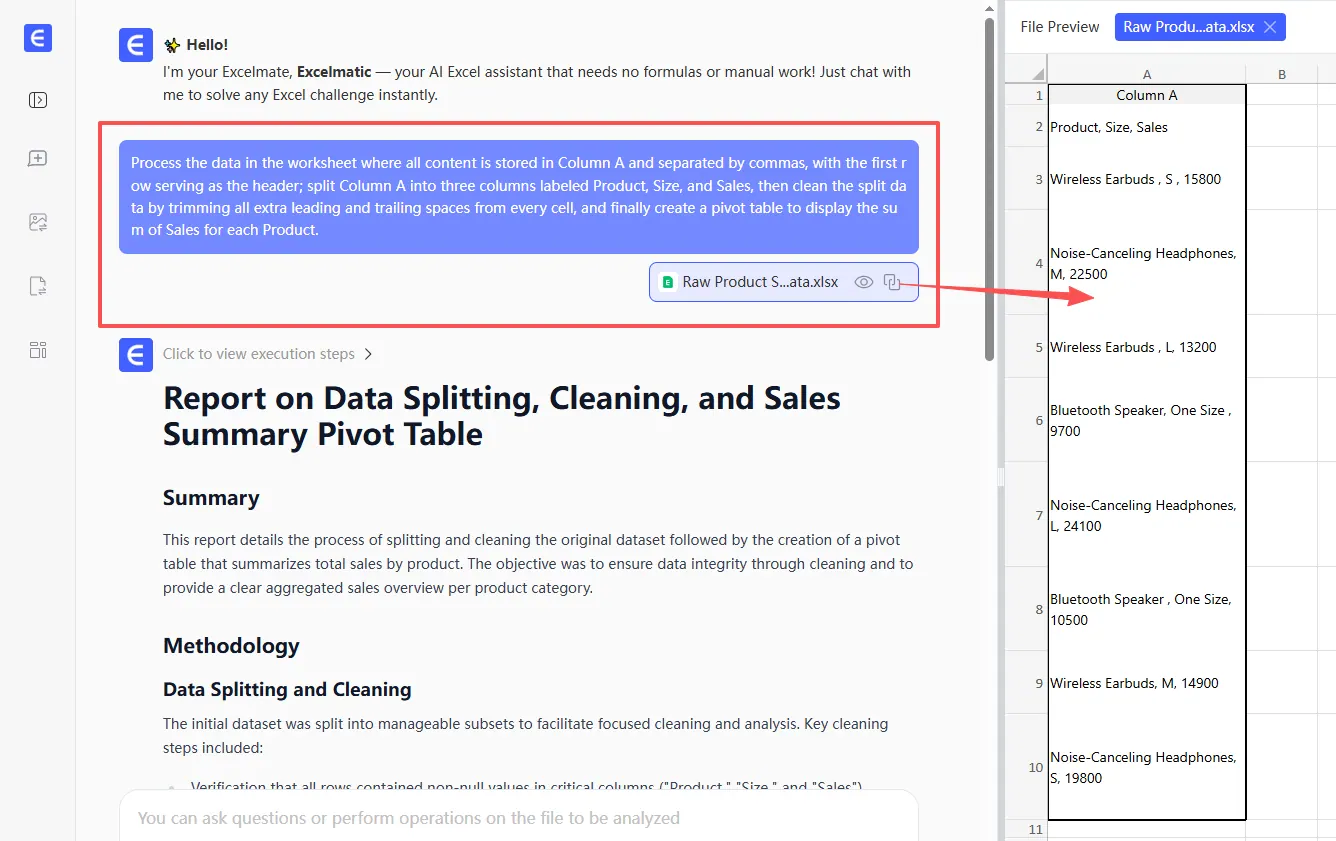The image size is (1336, 841).
Task: Open the image conversion tool icon
Action: click(38, 223)
